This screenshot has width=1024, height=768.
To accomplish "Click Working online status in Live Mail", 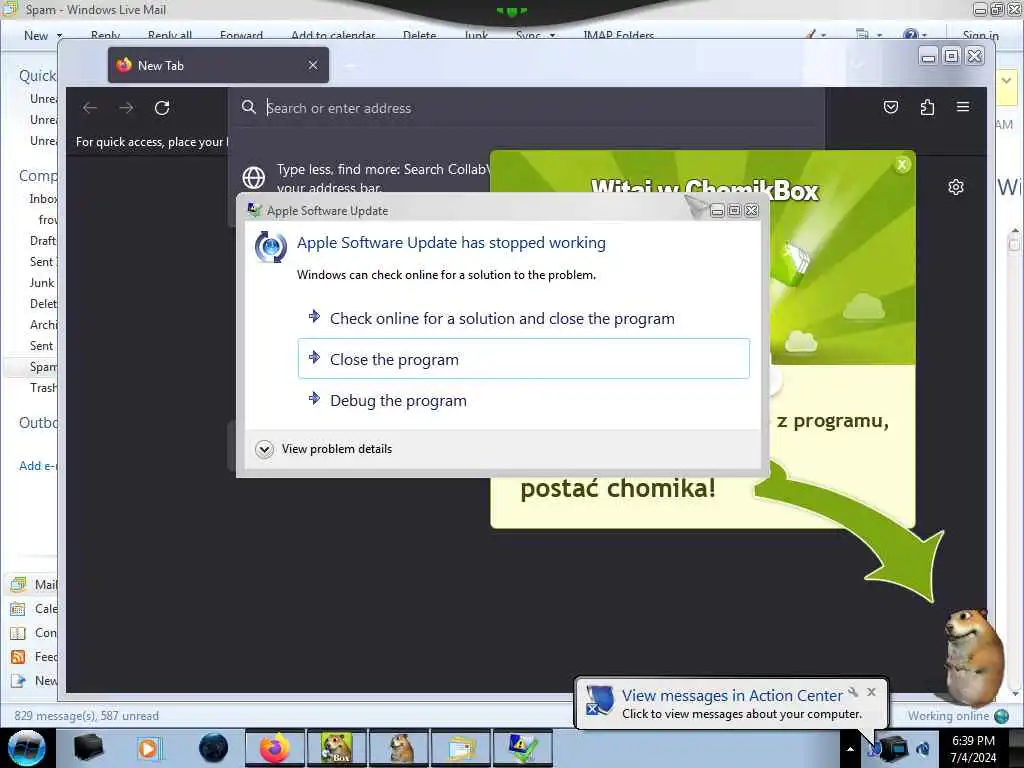I will coord(957,716).
